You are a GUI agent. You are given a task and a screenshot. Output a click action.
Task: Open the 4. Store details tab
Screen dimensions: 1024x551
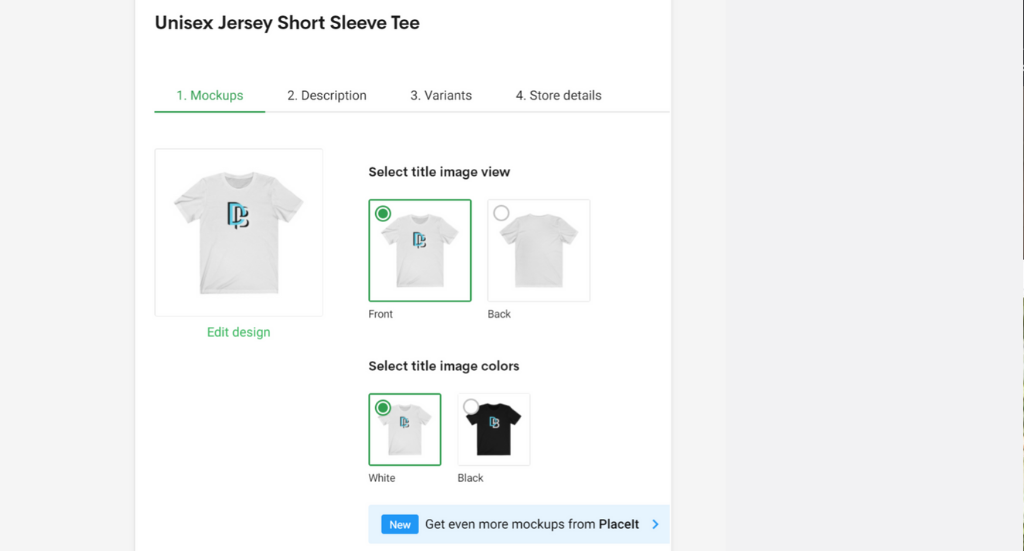point(558,95)
